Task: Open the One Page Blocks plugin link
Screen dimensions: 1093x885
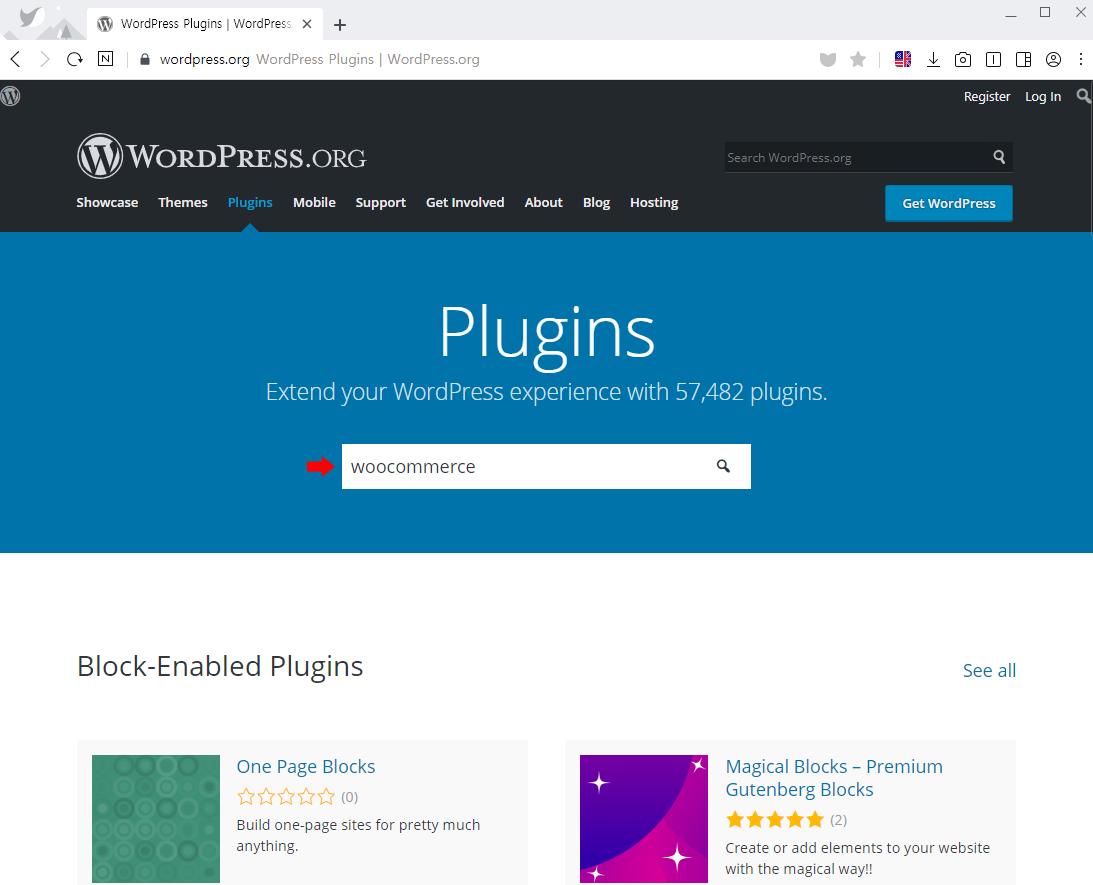Action: (306, 767)
